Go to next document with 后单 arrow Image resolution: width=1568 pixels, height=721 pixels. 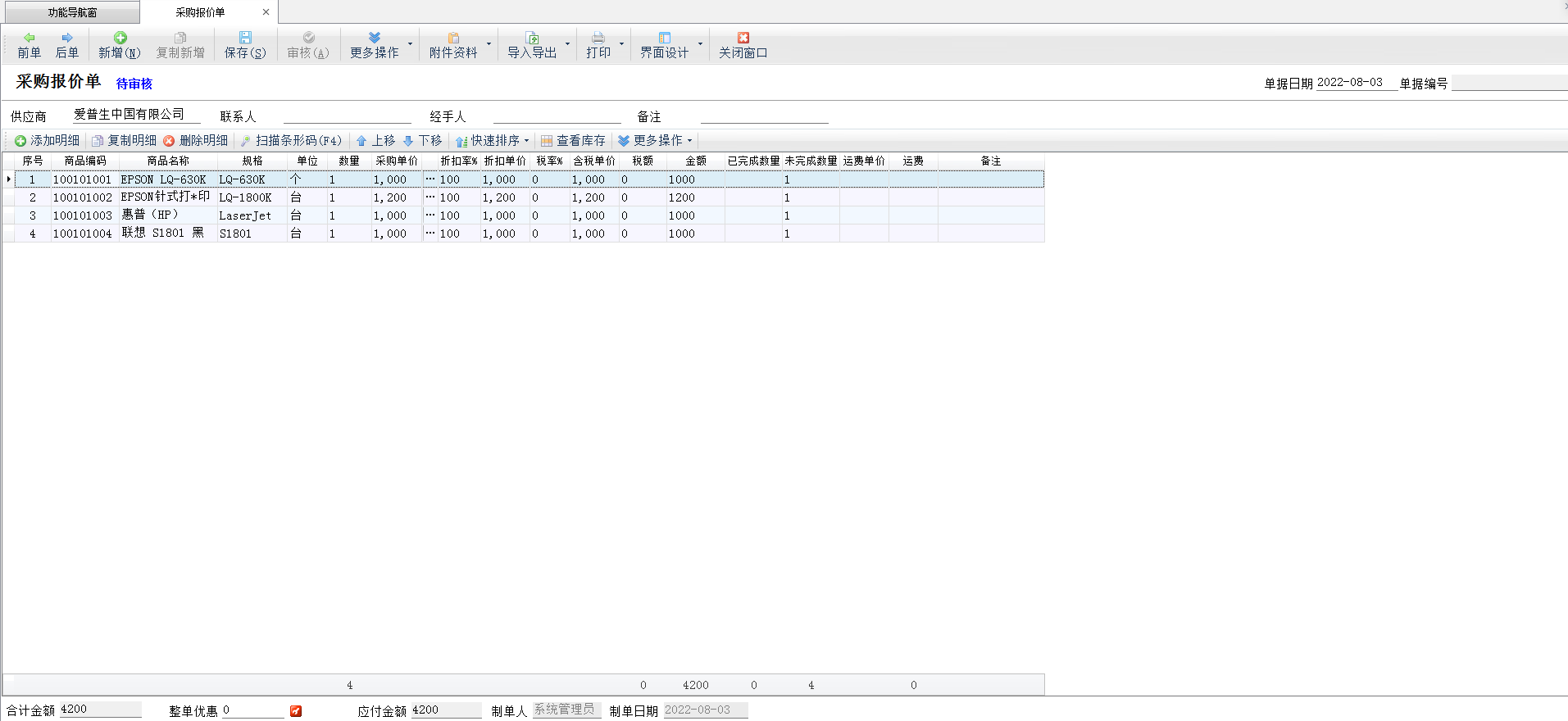[67, 38]
